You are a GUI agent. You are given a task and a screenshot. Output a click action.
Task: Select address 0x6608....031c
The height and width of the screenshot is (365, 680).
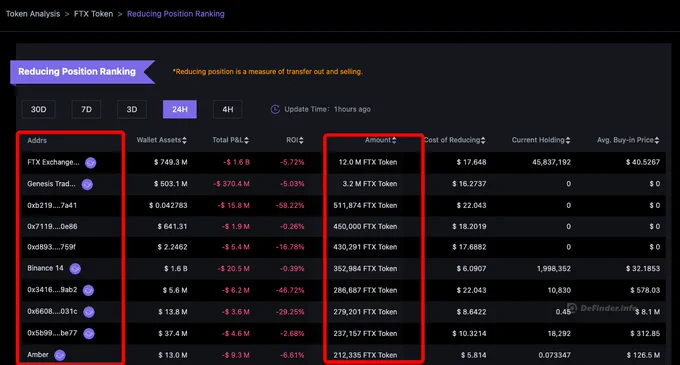(52, 311)
